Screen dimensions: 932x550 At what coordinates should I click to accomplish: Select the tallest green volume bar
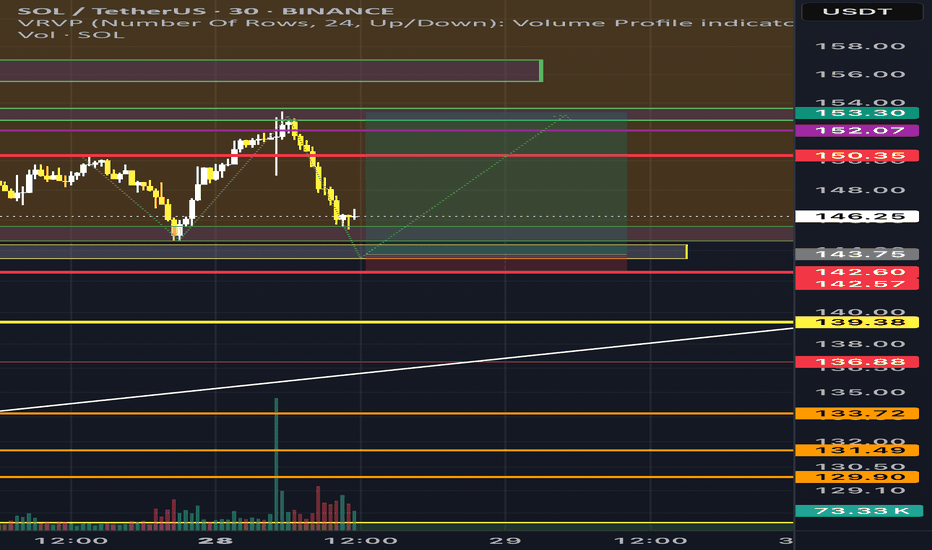click(x=276, y=464)
